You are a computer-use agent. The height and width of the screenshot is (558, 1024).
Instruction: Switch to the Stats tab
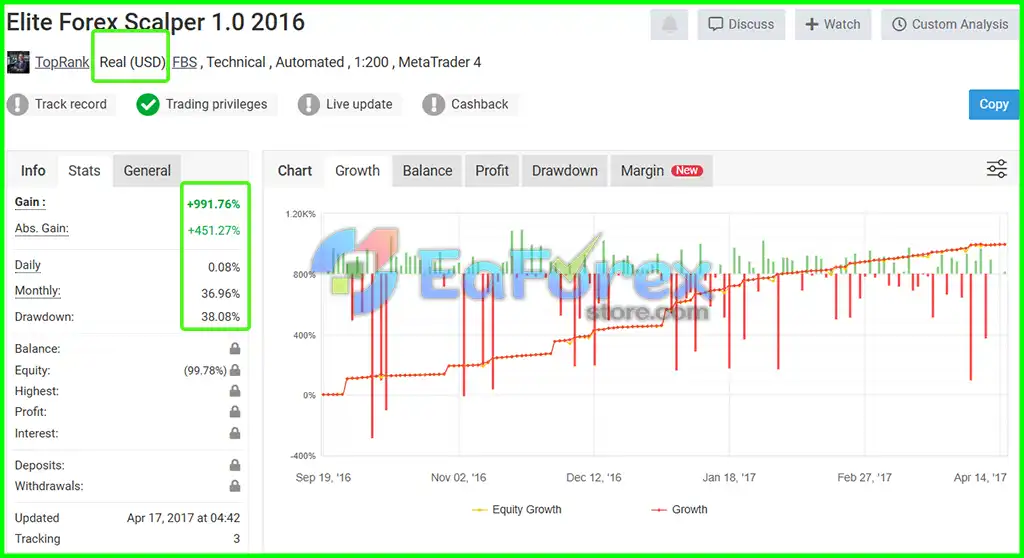tap(84, 171)
